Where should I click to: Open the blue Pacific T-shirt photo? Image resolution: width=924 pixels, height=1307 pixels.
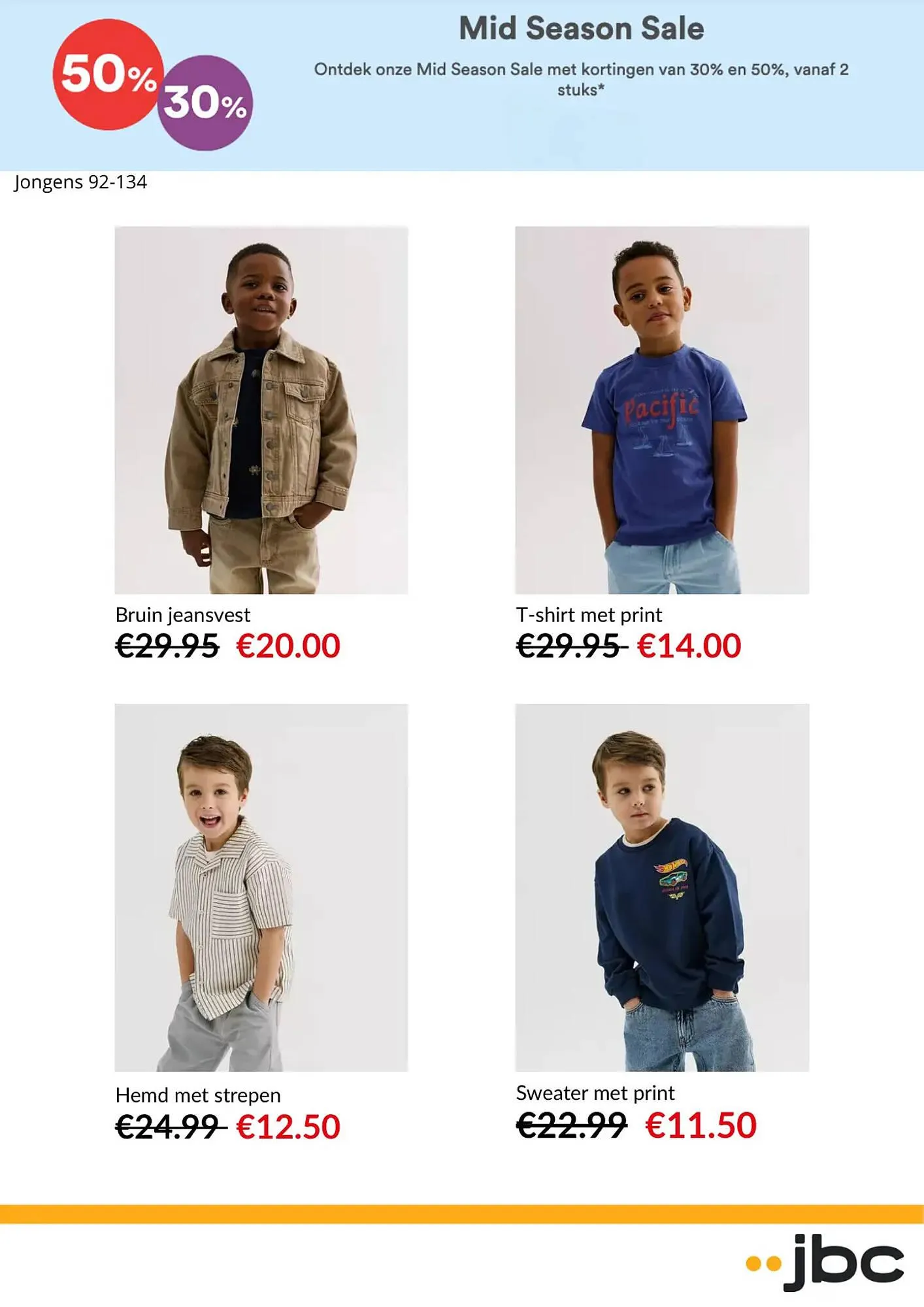[x=662, y=410]
